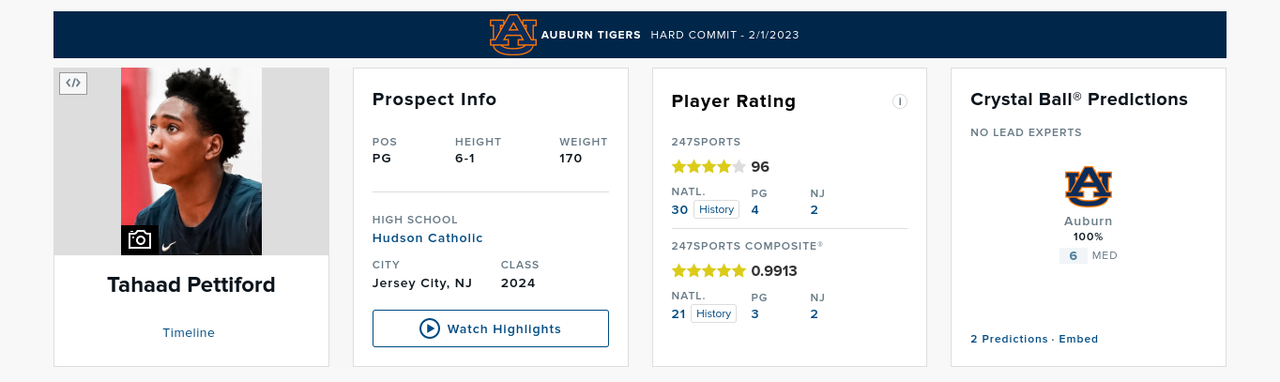Click Tahaad Pettiford's player photo
The height and width of the screenshot is (382, 1280).
click(x=191, y=161)
